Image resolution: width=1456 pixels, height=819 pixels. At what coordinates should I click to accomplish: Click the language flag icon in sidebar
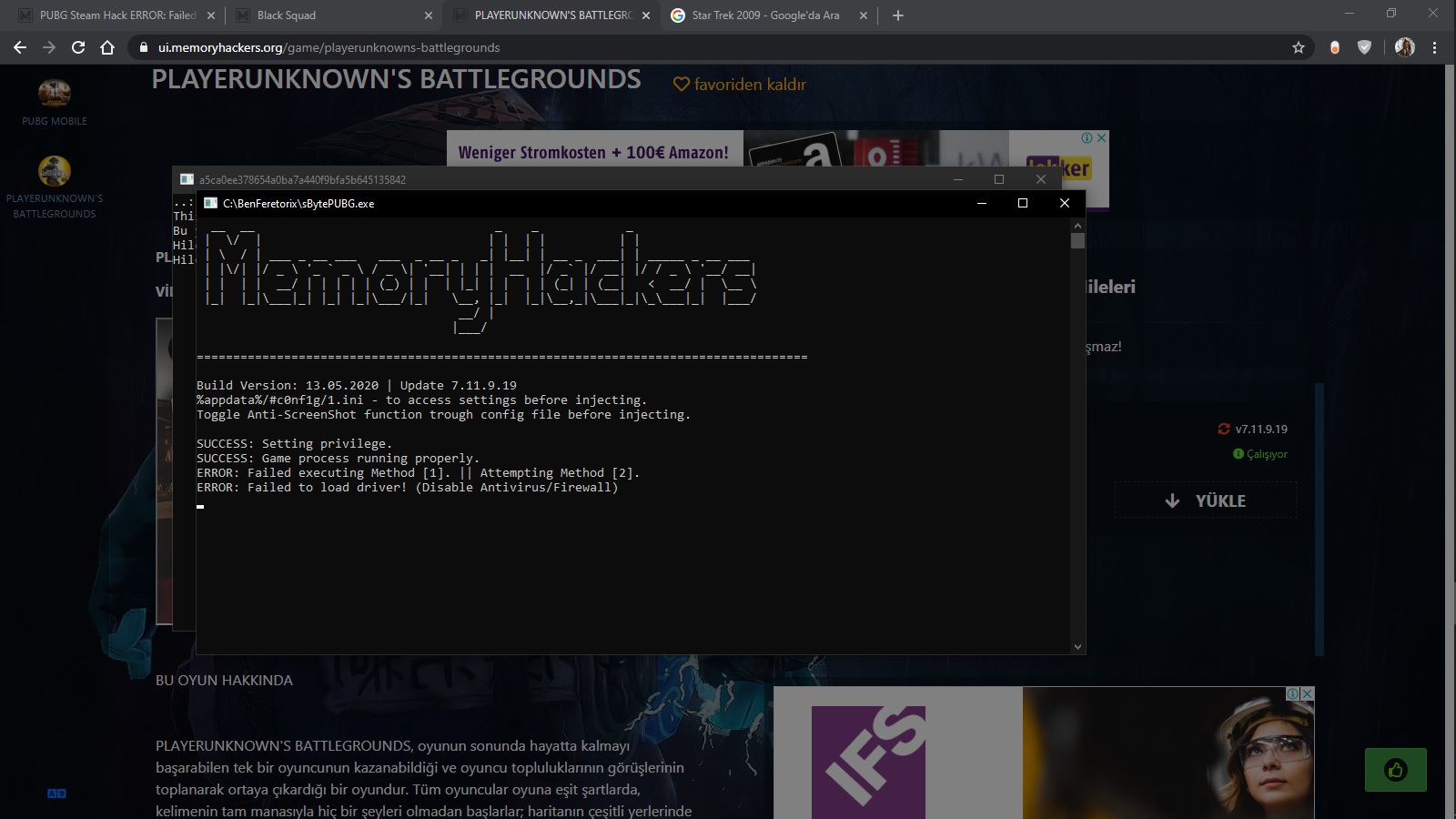tap(56, 794)
